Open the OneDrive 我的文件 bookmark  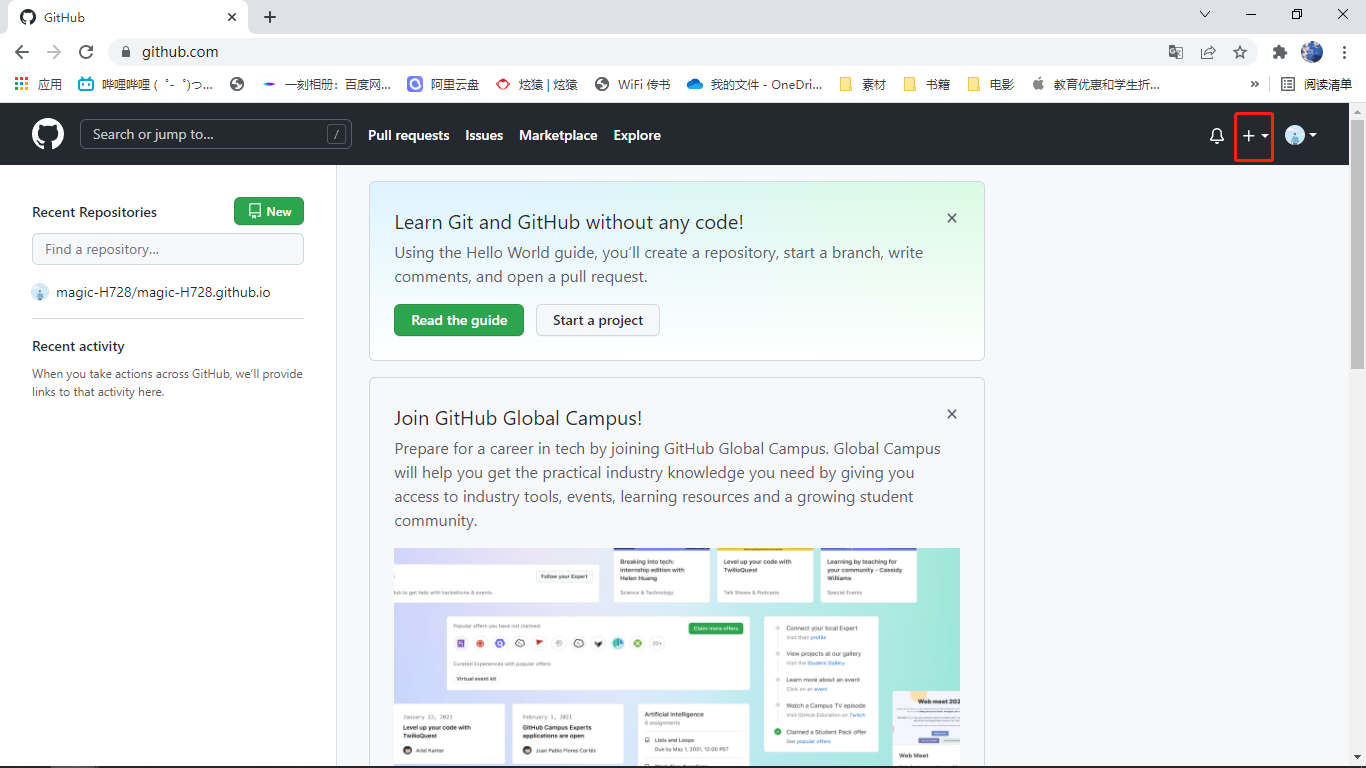coord(755,84)
